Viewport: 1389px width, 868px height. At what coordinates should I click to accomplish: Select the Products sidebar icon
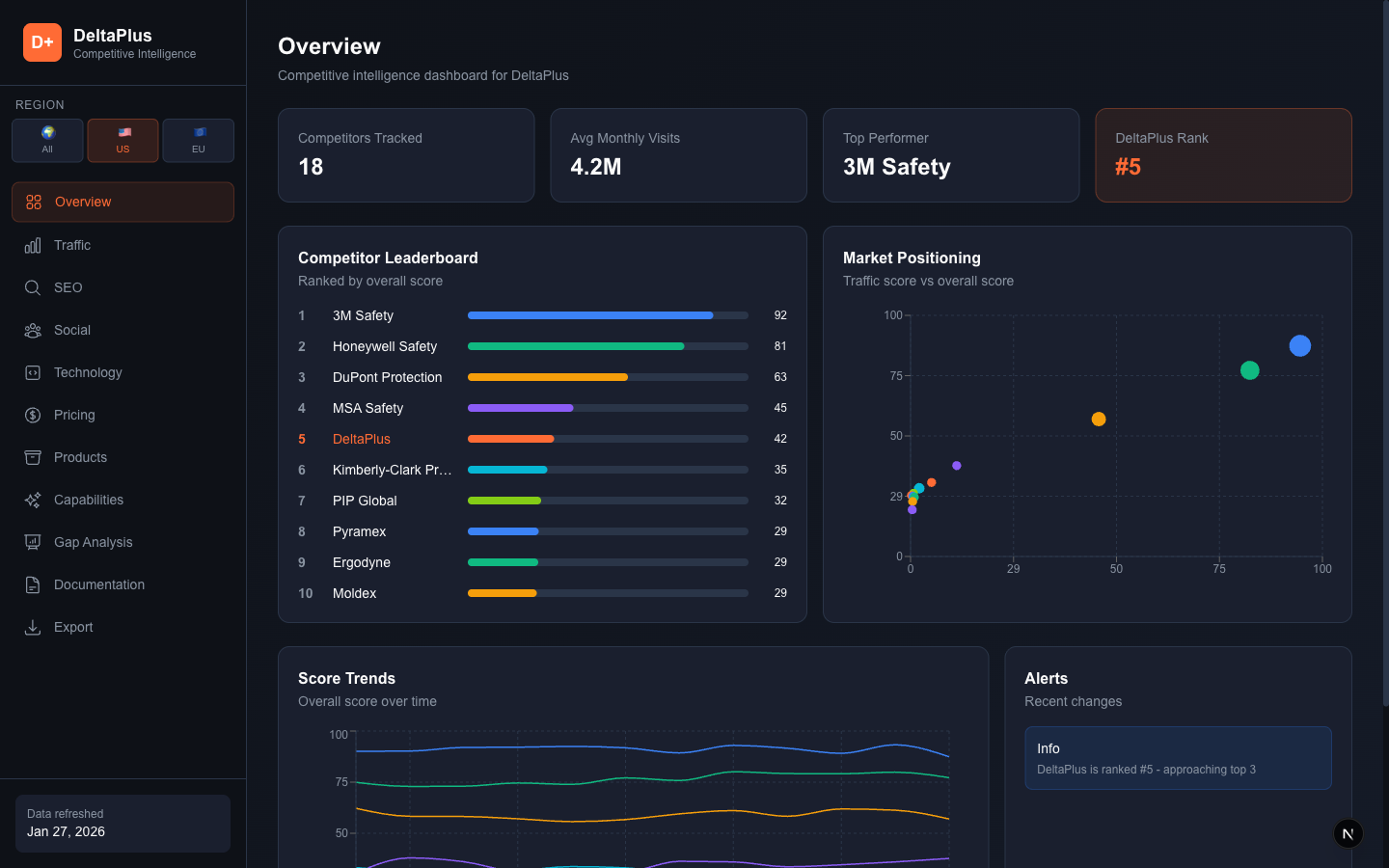pos(32,457)
